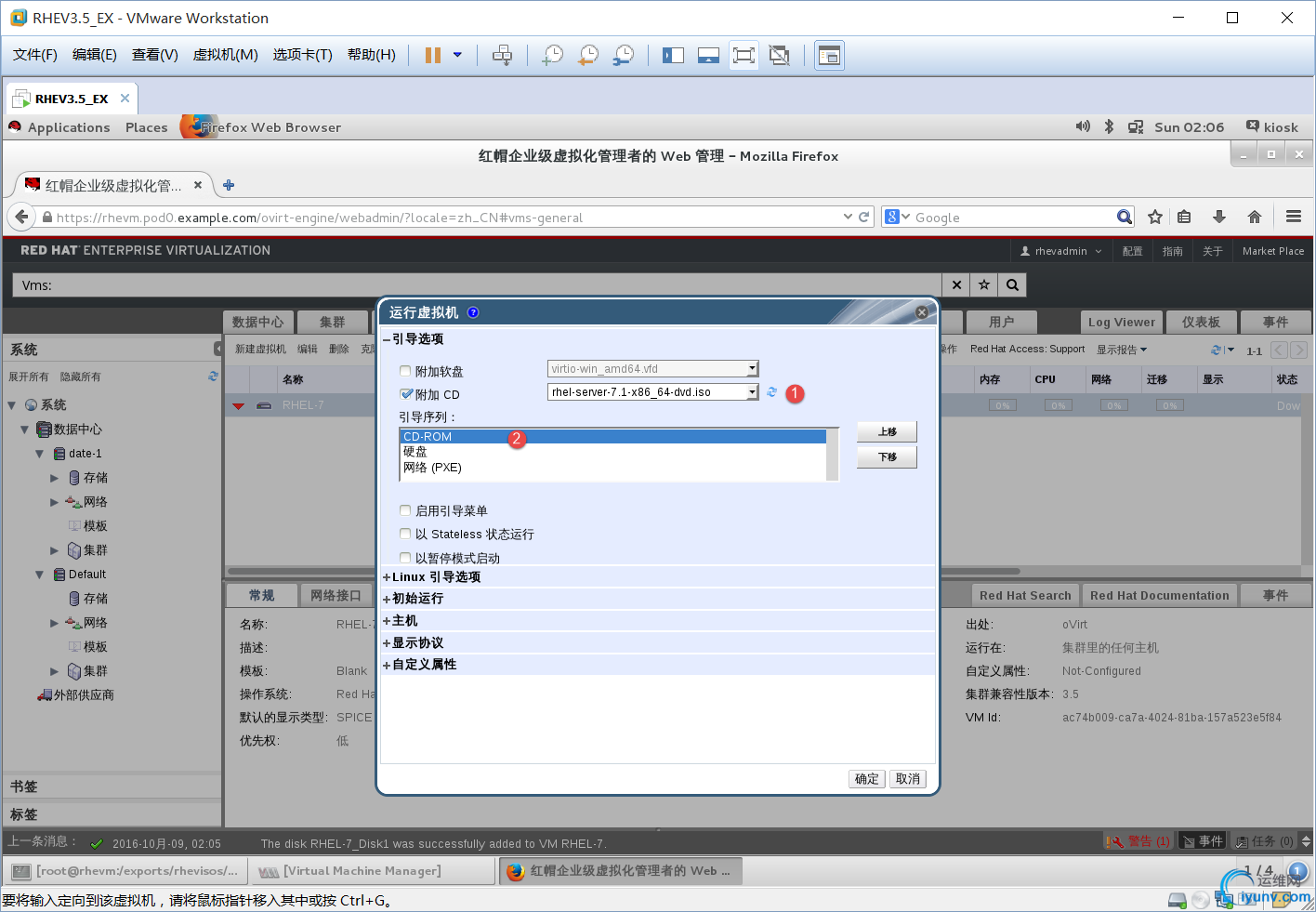Image resolution: width=1316 pixels, height=912 pixels.
Task: Collapse the date-1 data center node
Action: pyautogui.click(x=39, y=454)
